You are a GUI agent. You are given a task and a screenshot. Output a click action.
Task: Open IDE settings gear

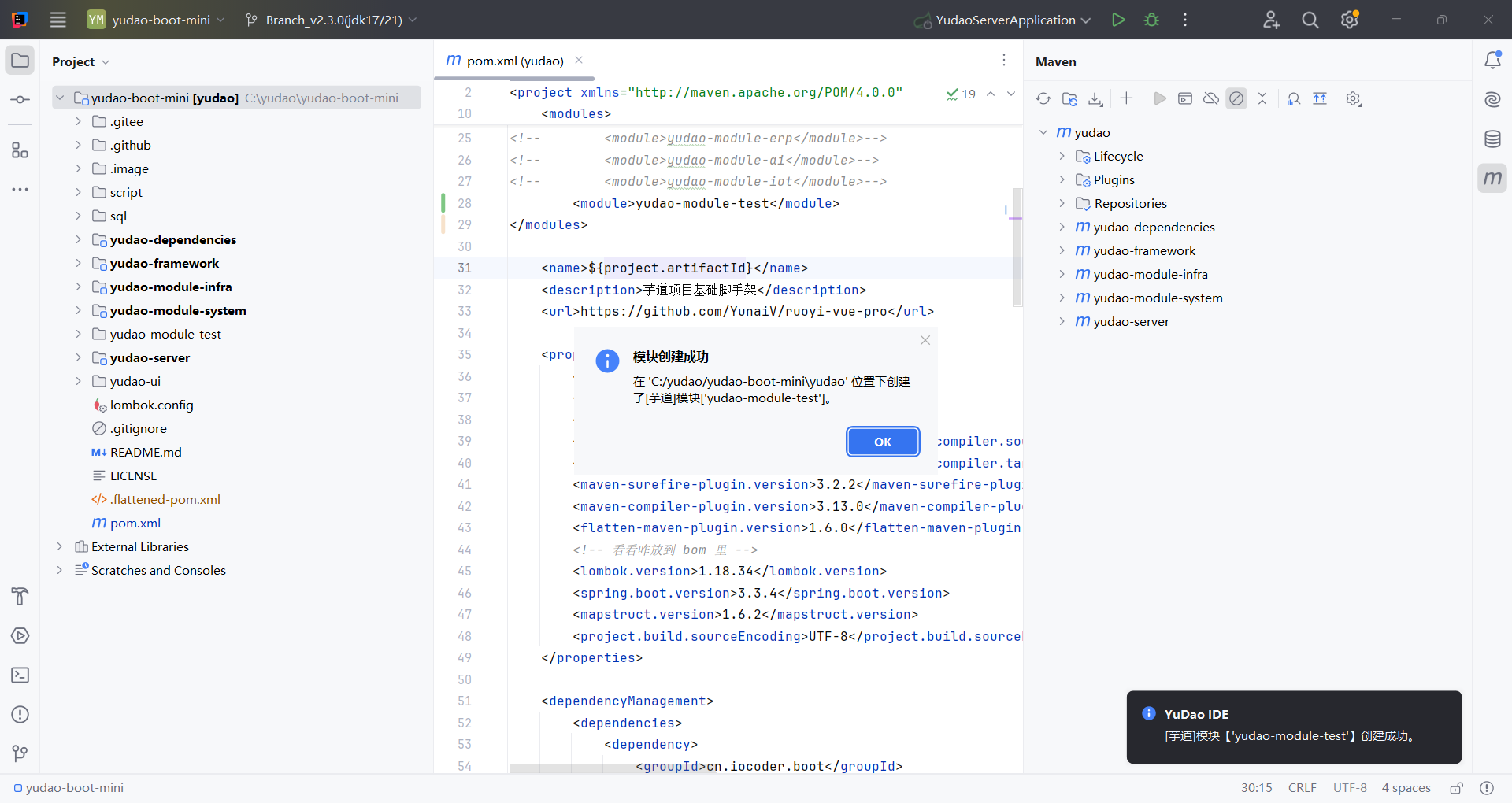tap(1350, 20)
